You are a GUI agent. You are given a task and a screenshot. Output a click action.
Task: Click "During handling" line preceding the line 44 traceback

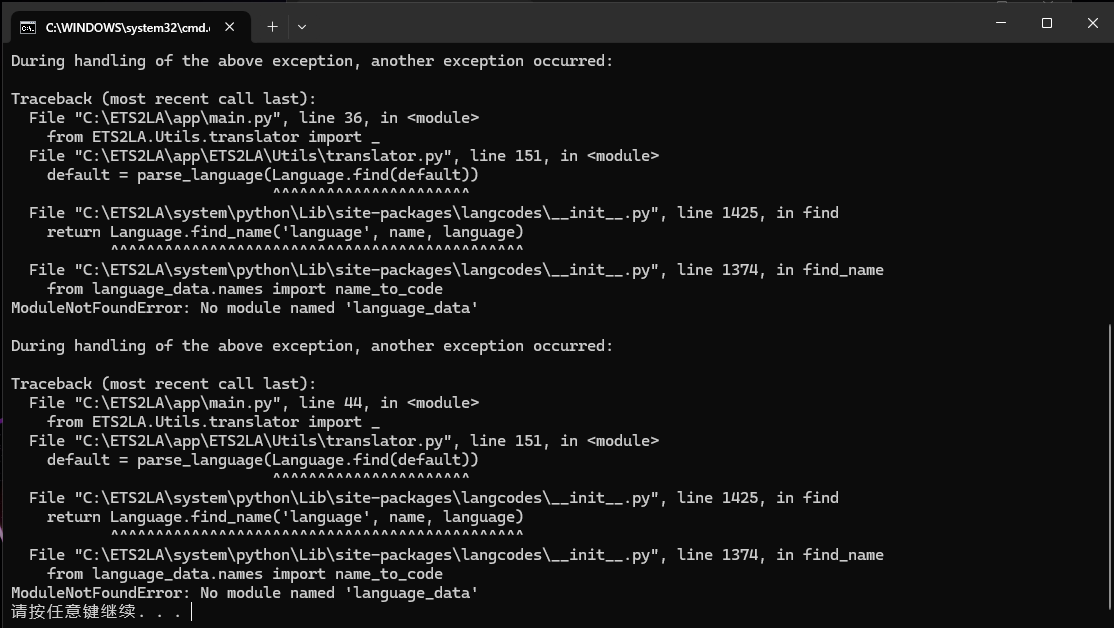(311, 346)
